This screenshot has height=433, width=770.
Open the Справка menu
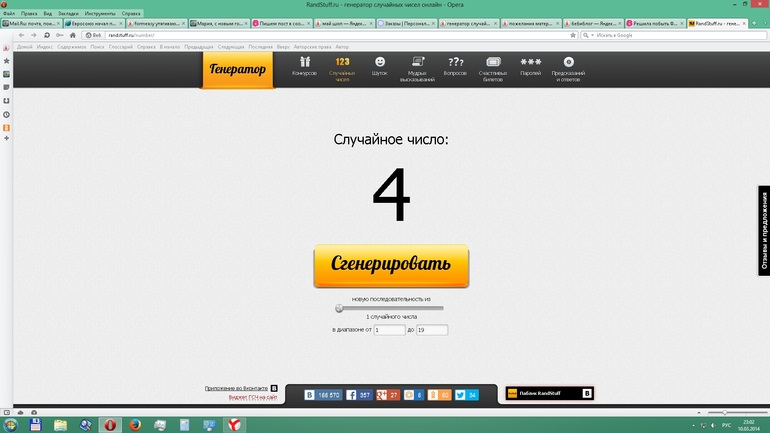click(x=131, y=14)
